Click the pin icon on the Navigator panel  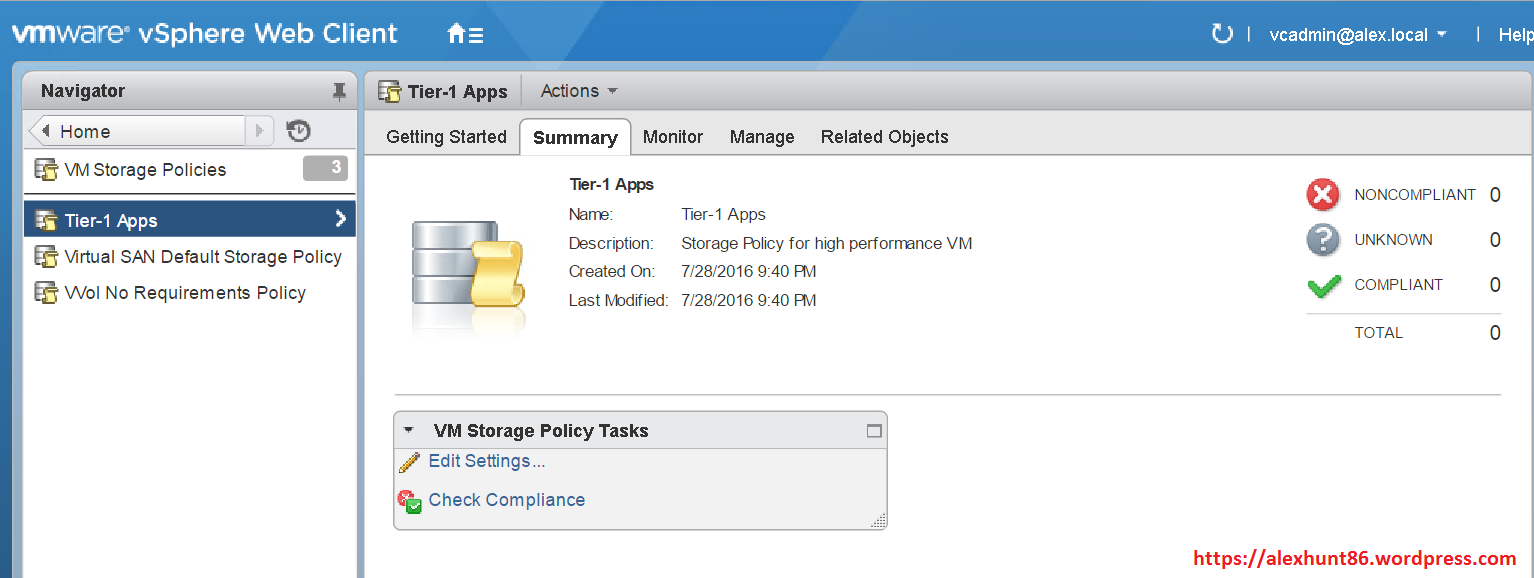[339, 91]
